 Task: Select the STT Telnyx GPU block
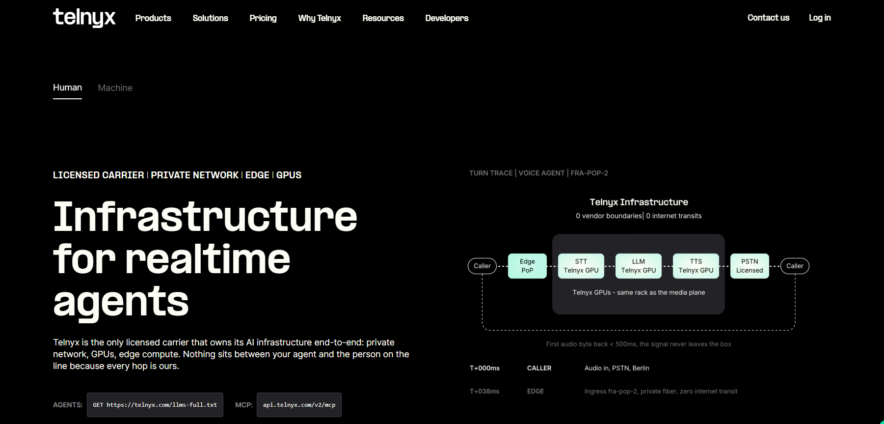[x=581, y=266]
